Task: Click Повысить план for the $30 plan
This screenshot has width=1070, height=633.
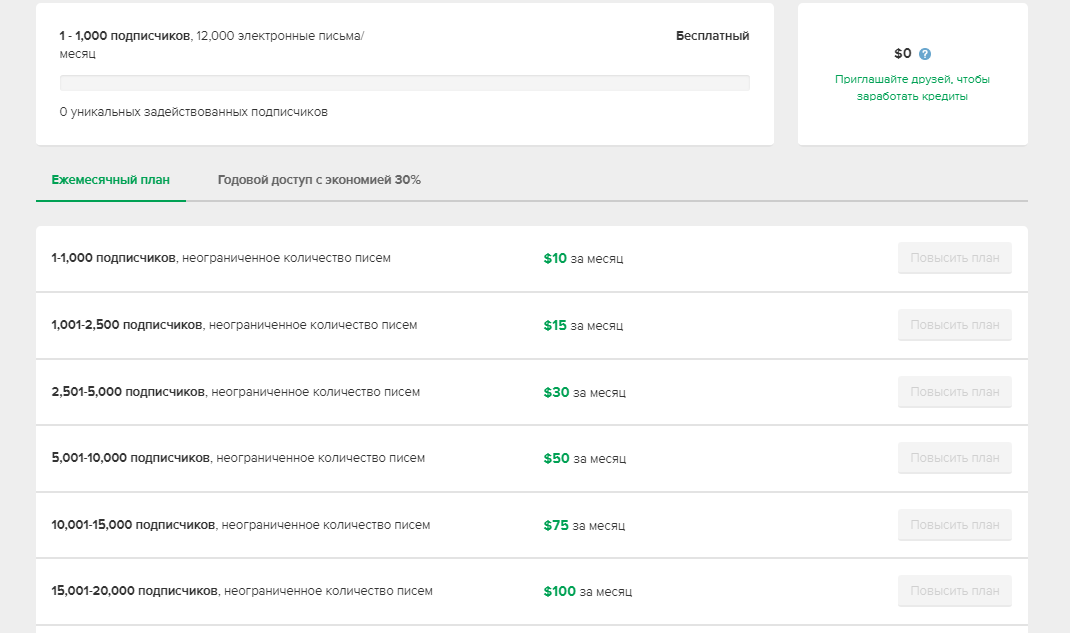Action: (955, 392)
